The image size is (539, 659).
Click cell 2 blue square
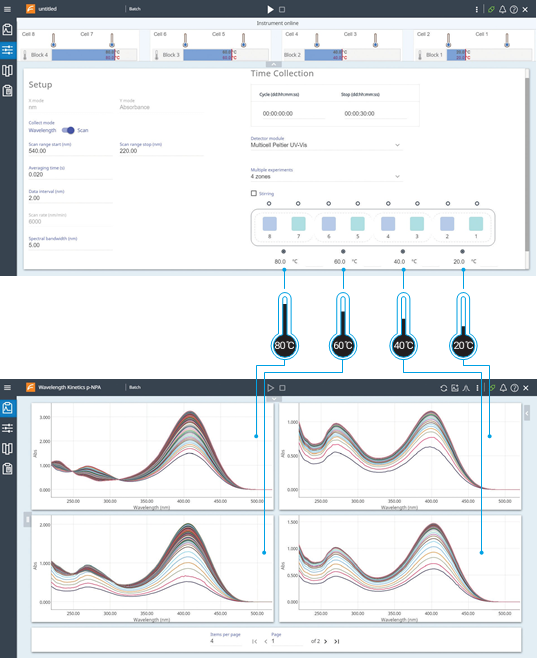tap(447, 224)
